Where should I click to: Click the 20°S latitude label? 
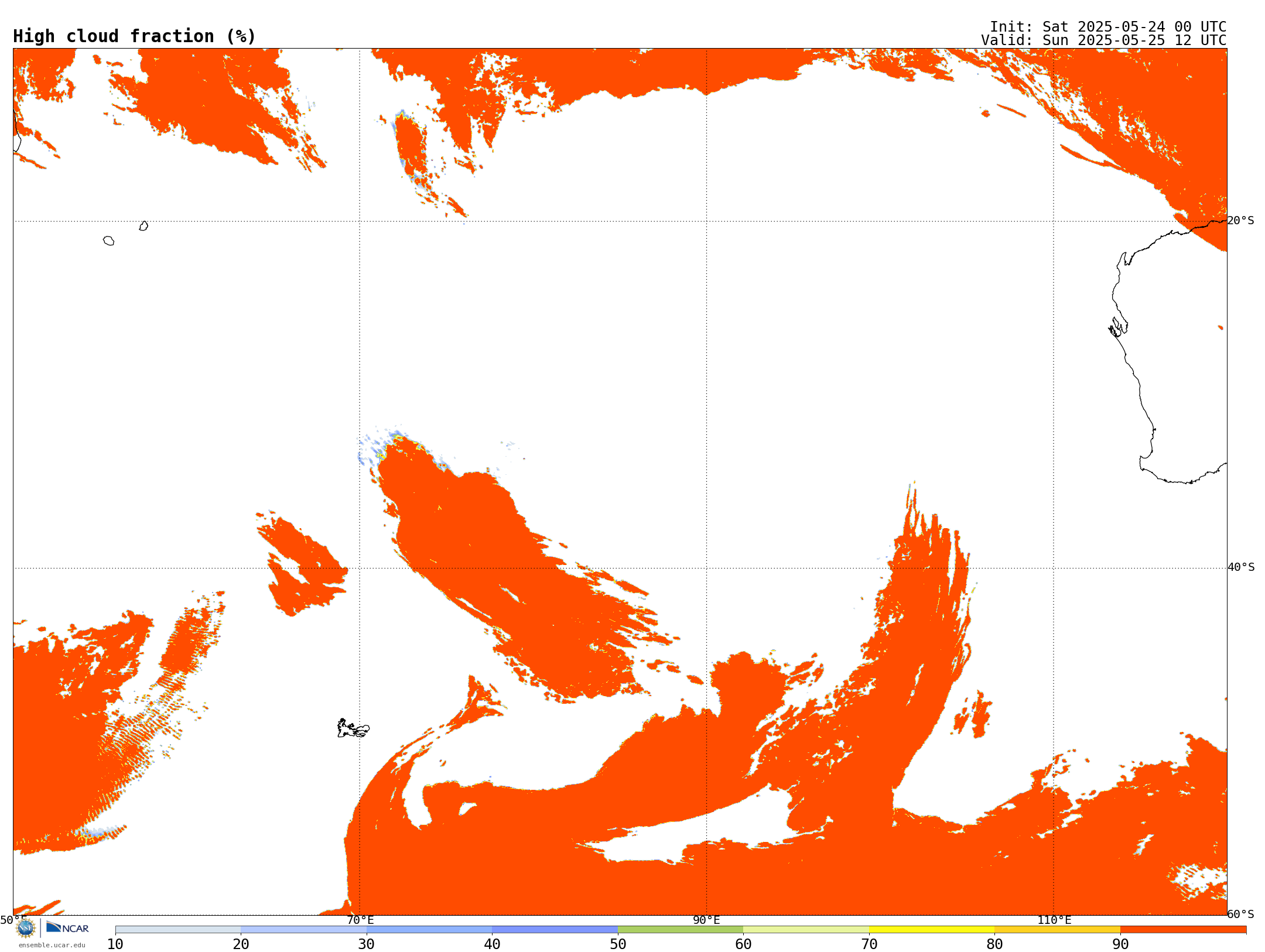(x=1241, y=221)
